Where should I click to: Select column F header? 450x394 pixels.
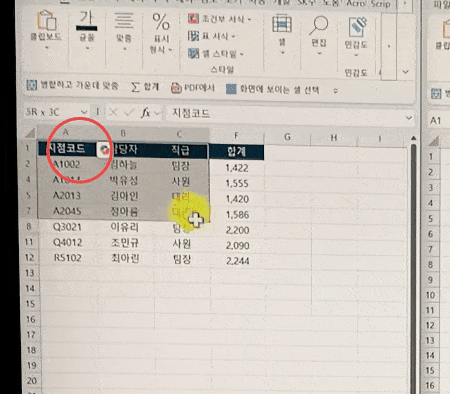(236, 135)
